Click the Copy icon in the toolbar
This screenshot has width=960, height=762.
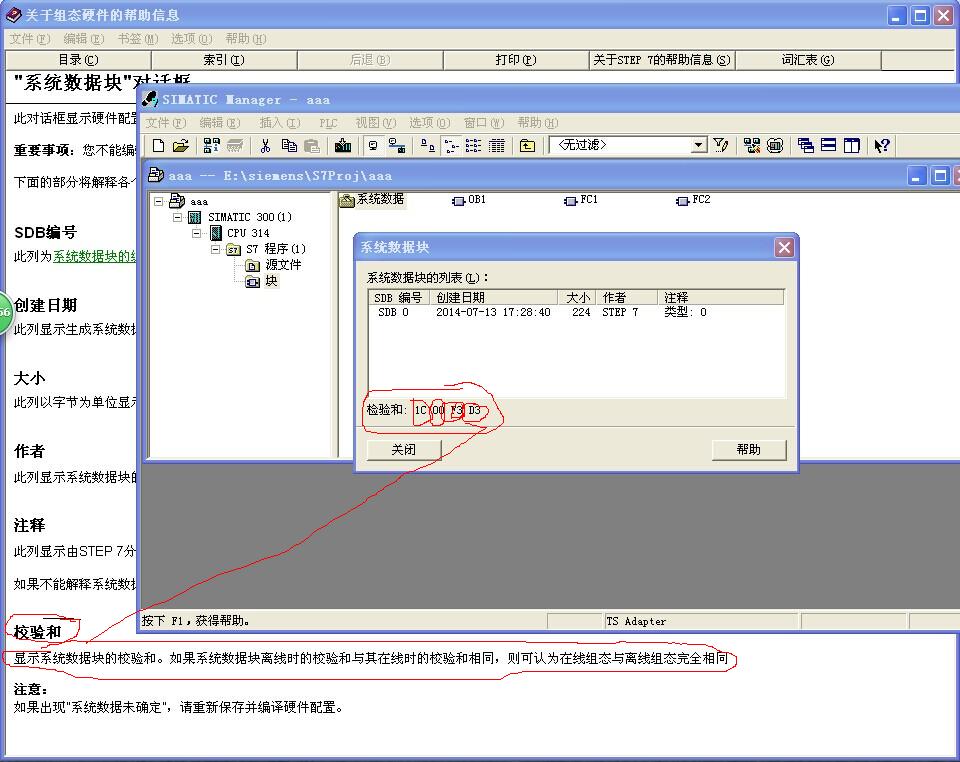[x=289, y=146]
